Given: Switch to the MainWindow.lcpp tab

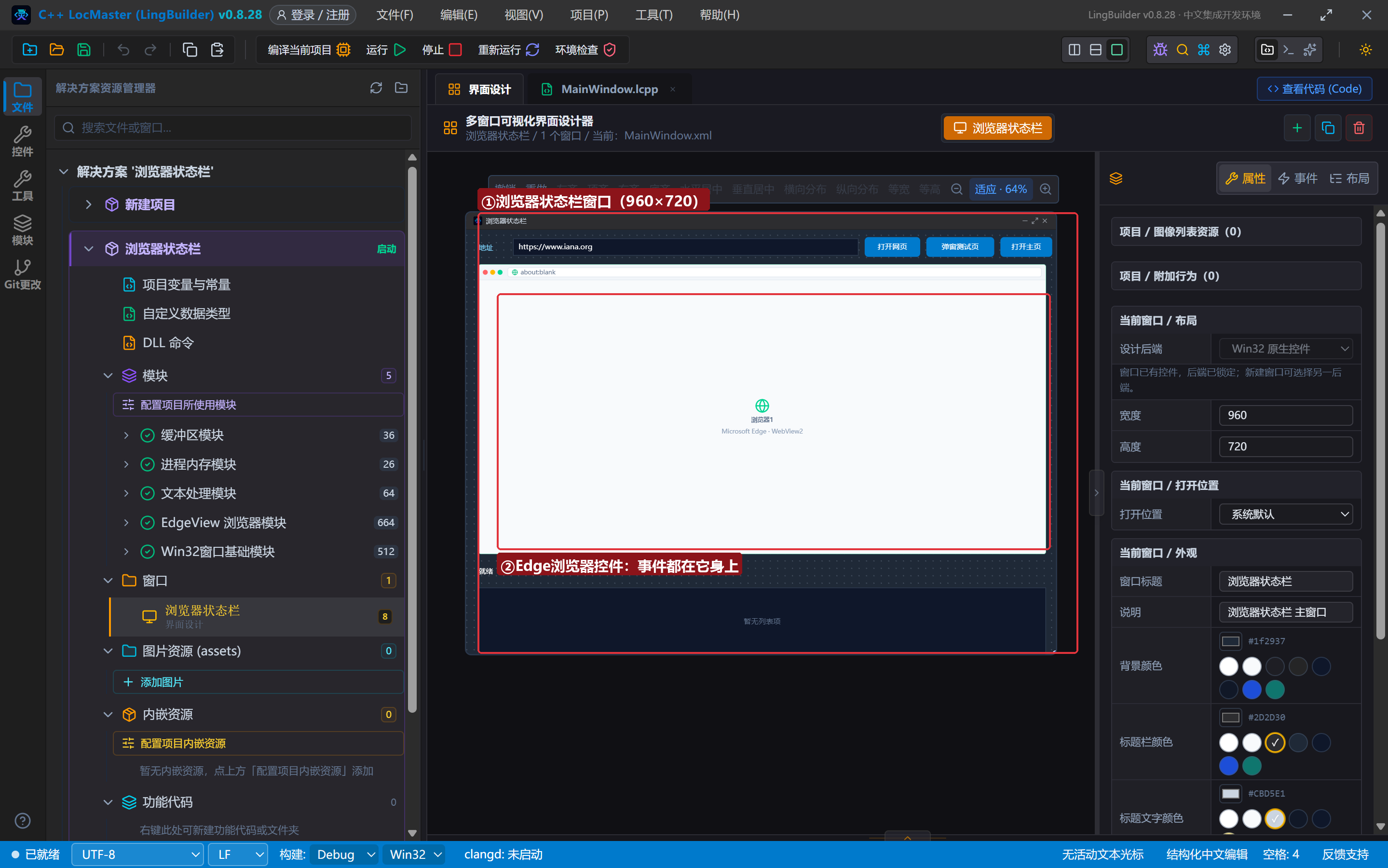Looking at the screenshot, I should pos(609,89).
